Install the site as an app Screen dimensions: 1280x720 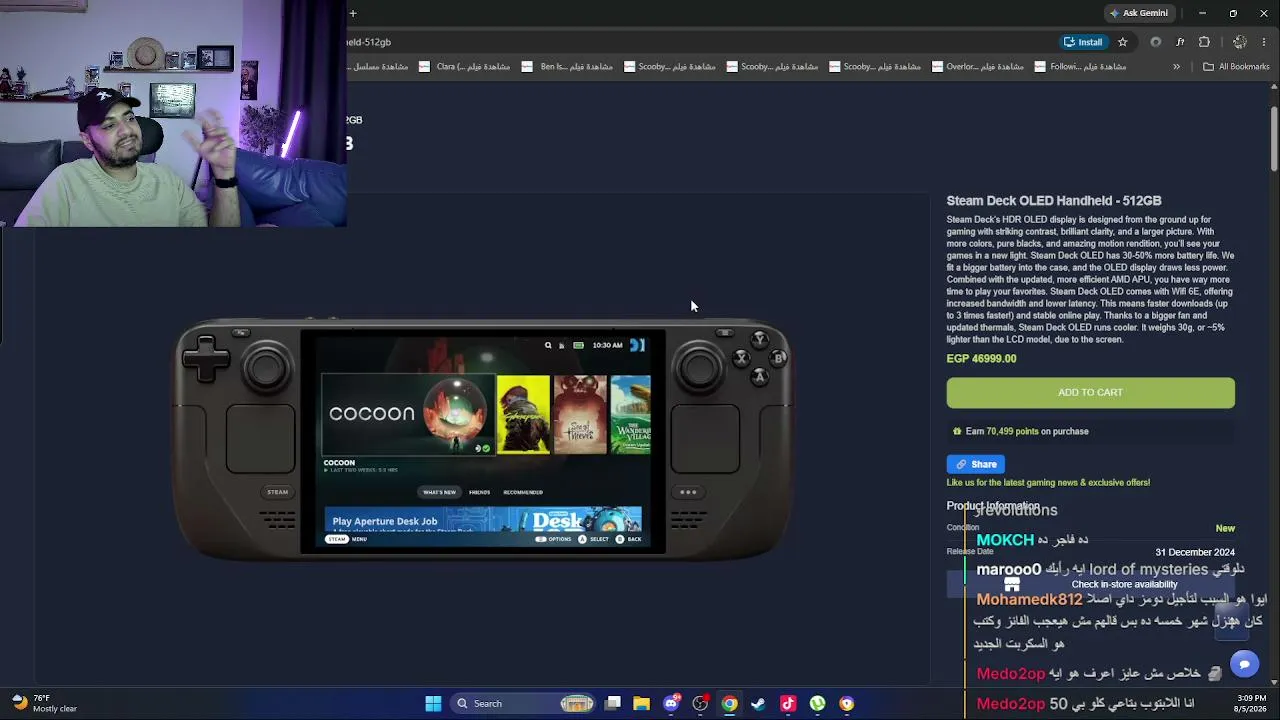click(1083, 42)
